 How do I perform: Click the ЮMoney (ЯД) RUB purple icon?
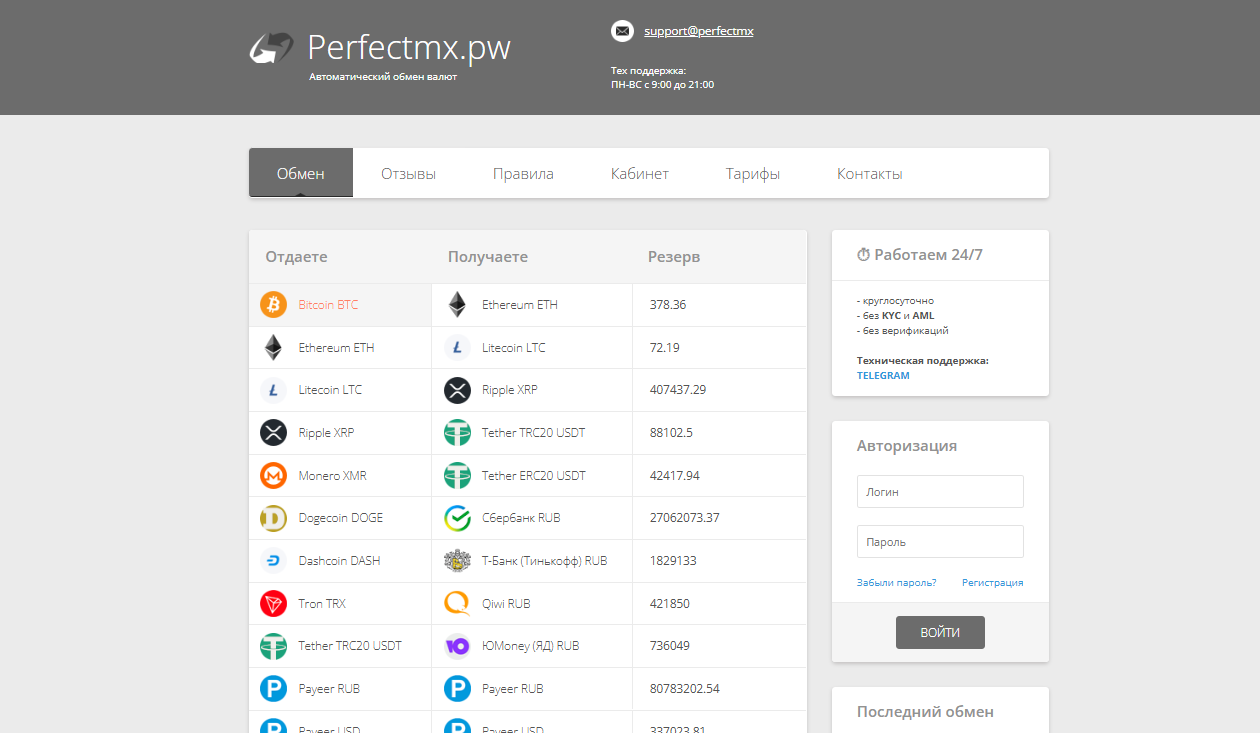[x=457, y=646]
